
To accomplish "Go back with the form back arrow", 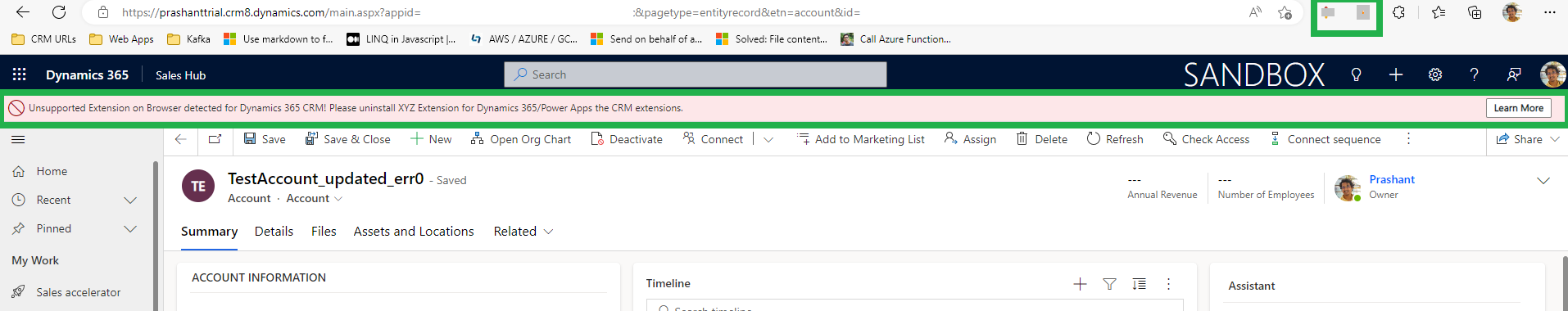I will point(181,139).
